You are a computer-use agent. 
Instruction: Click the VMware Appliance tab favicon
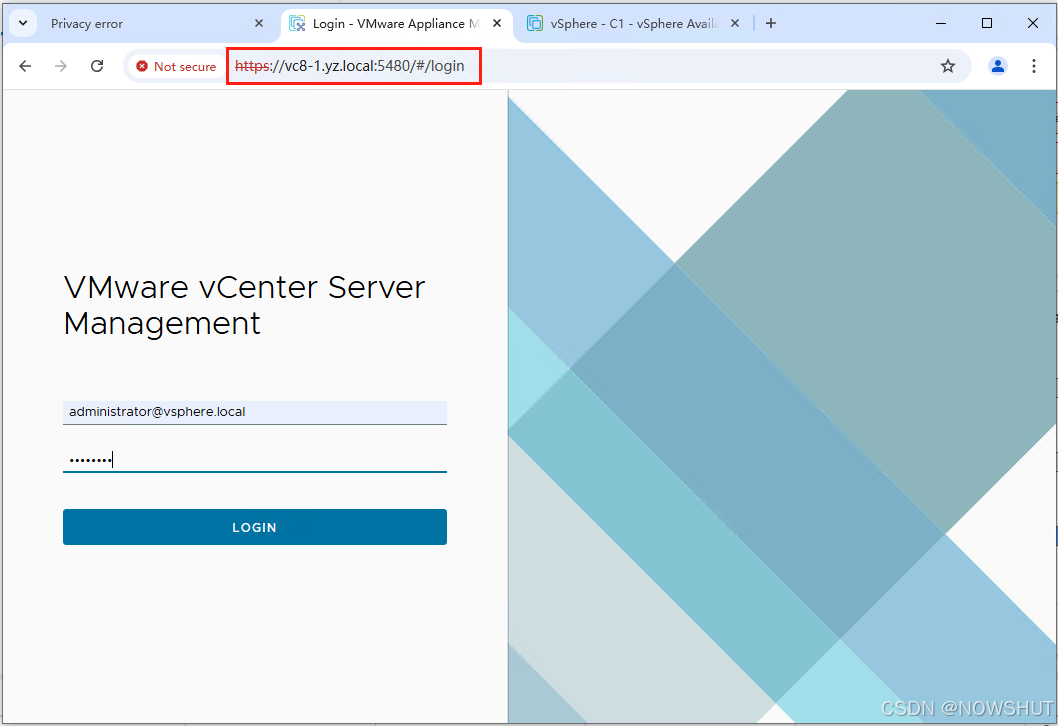coord(297,24)
